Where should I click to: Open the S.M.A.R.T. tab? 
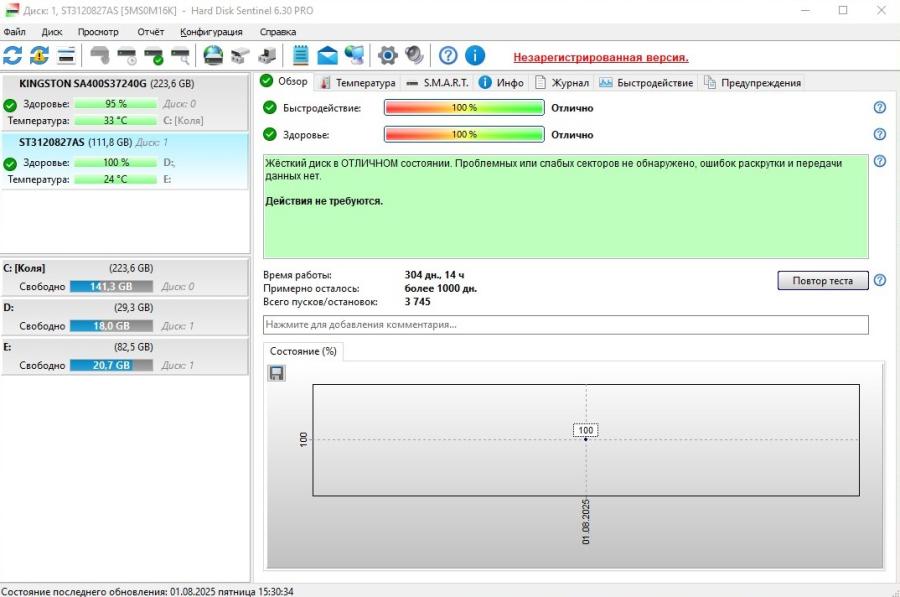coord(438,82)
